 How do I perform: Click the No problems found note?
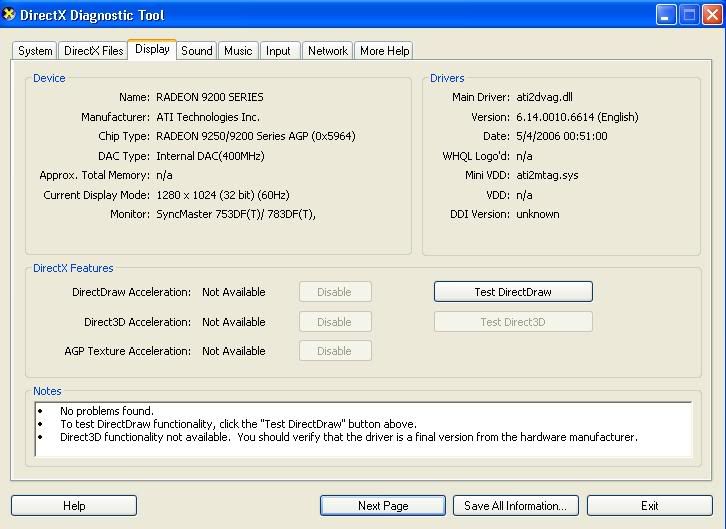(106, 411)
